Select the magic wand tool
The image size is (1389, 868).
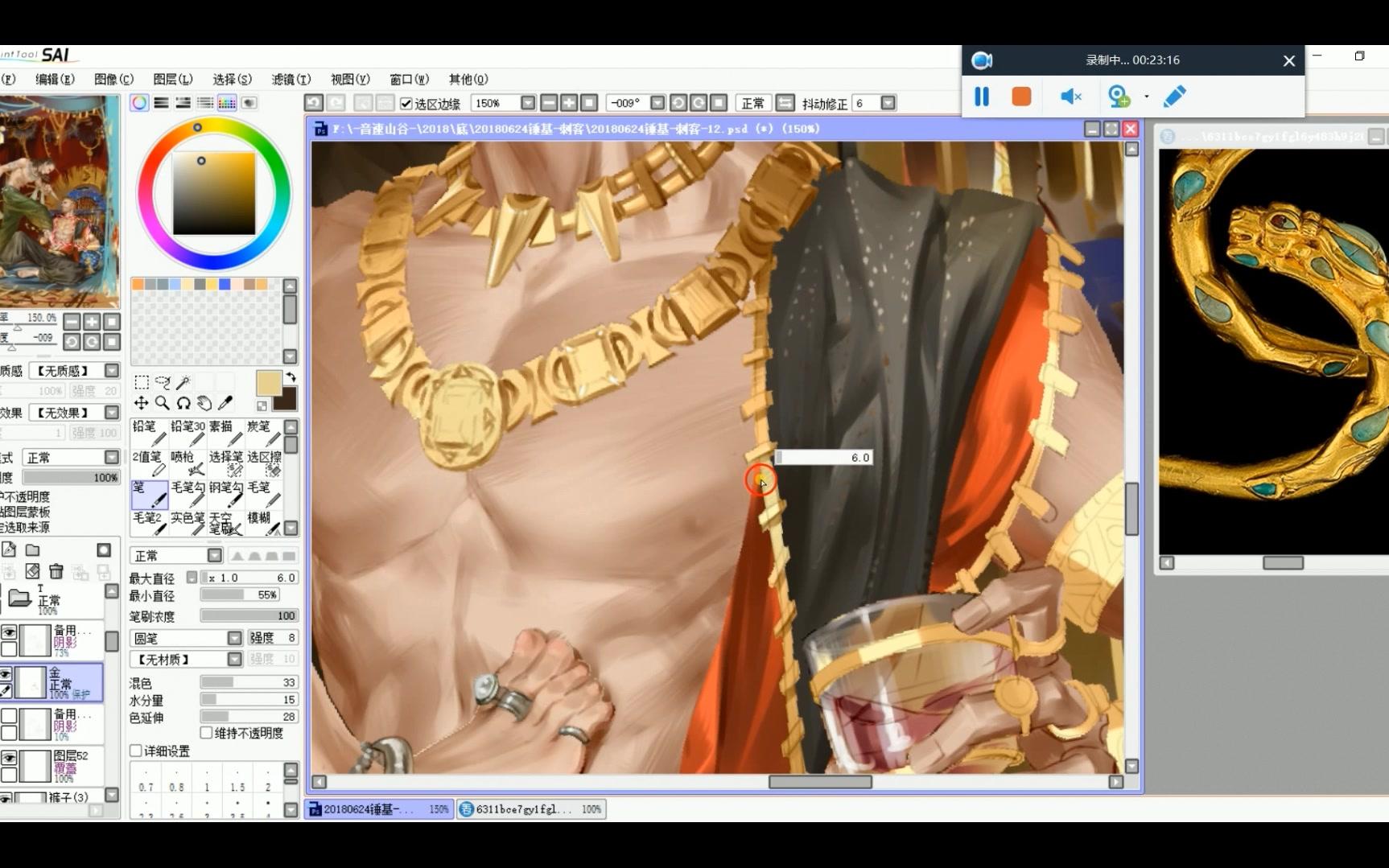pos(183,382)
